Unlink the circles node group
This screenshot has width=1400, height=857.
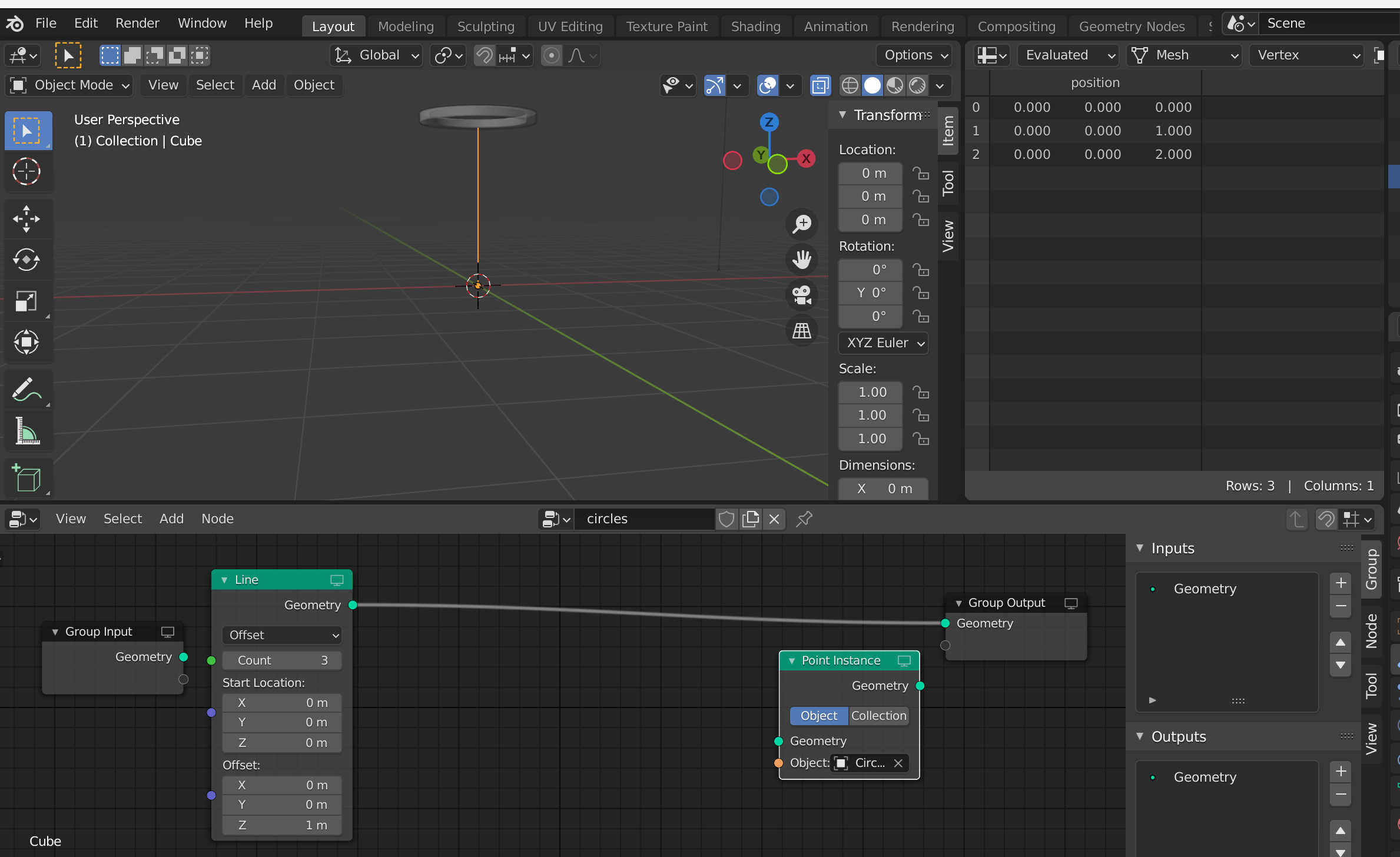774,519
